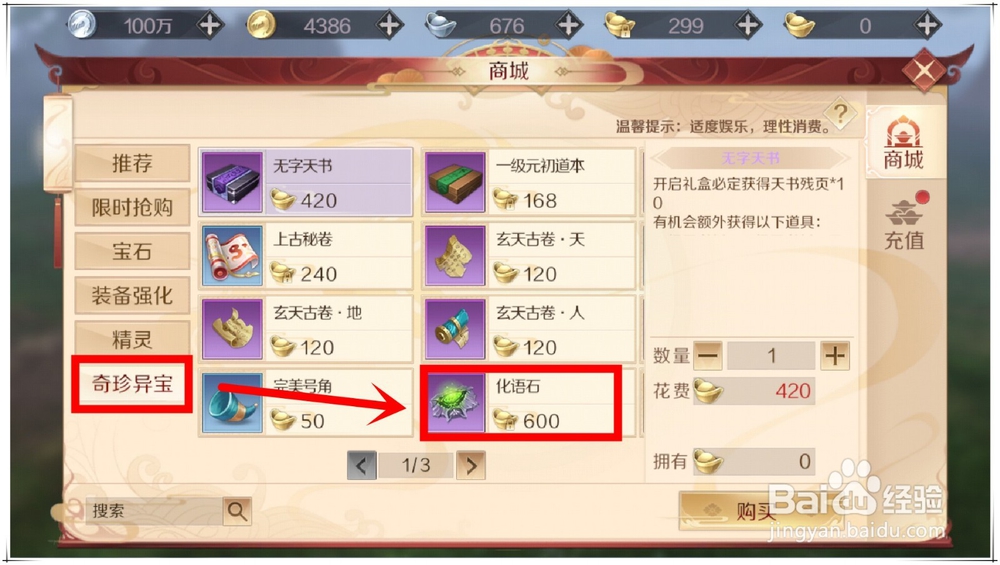Switch to the 宝石 category tab
The image size is (1000, 565).
tap(132, 251)
